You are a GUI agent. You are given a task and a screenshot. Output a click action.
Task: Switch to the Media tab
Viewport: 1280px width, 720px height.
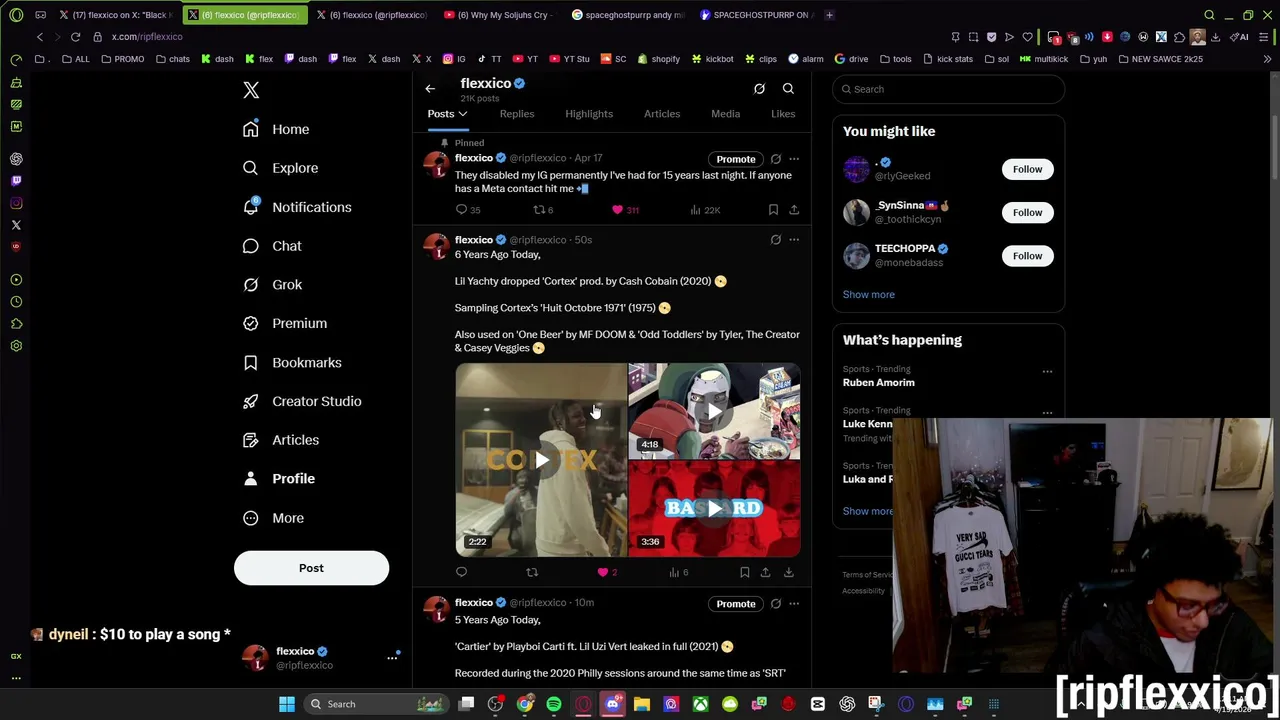[x=725, y=114]
